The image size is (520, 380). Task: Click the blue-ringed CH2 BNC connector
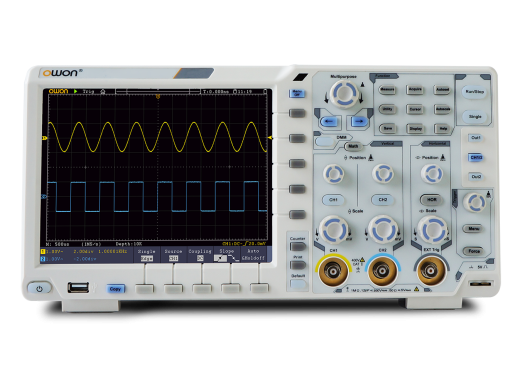click(x=383, y=272)
